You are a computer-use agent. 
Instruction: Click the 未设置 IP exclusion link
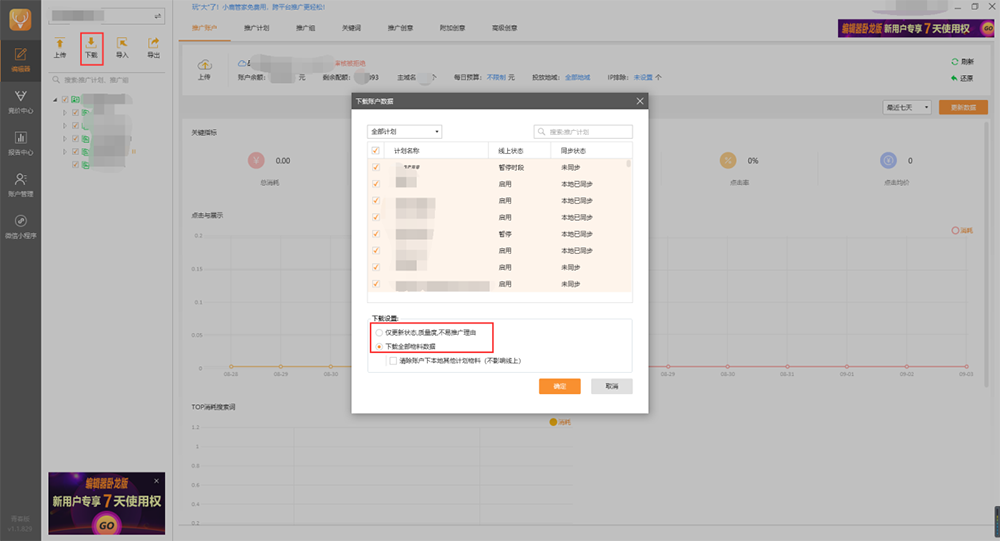643,77
